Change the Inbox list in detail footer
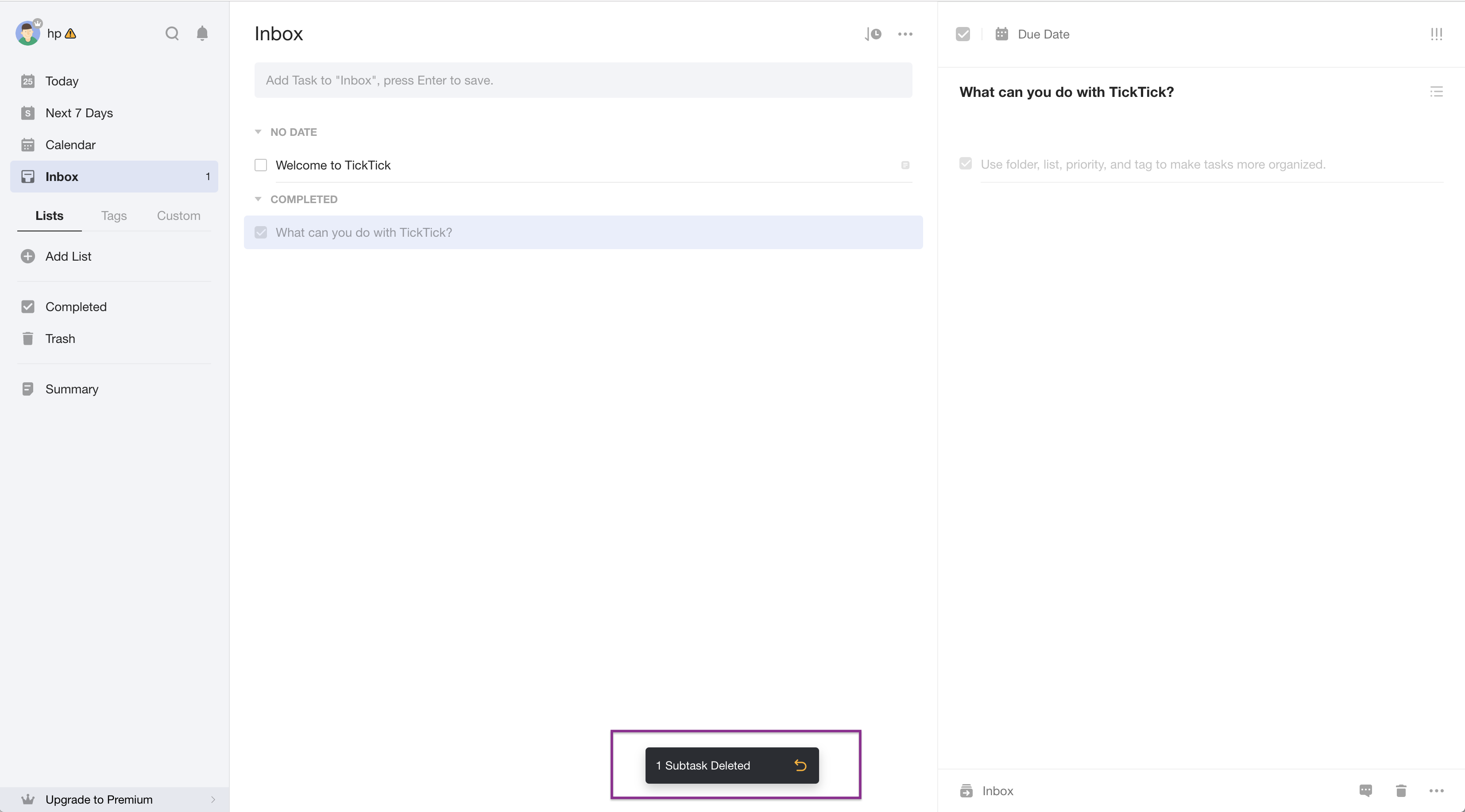The image size is (1465, 812). click(x=997, y=790)
